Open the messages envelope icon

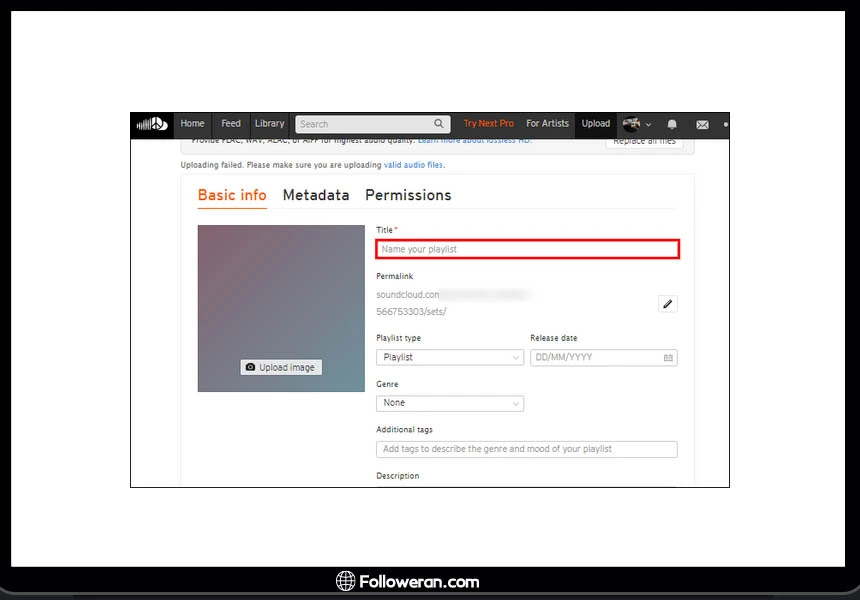pos(702,124)
